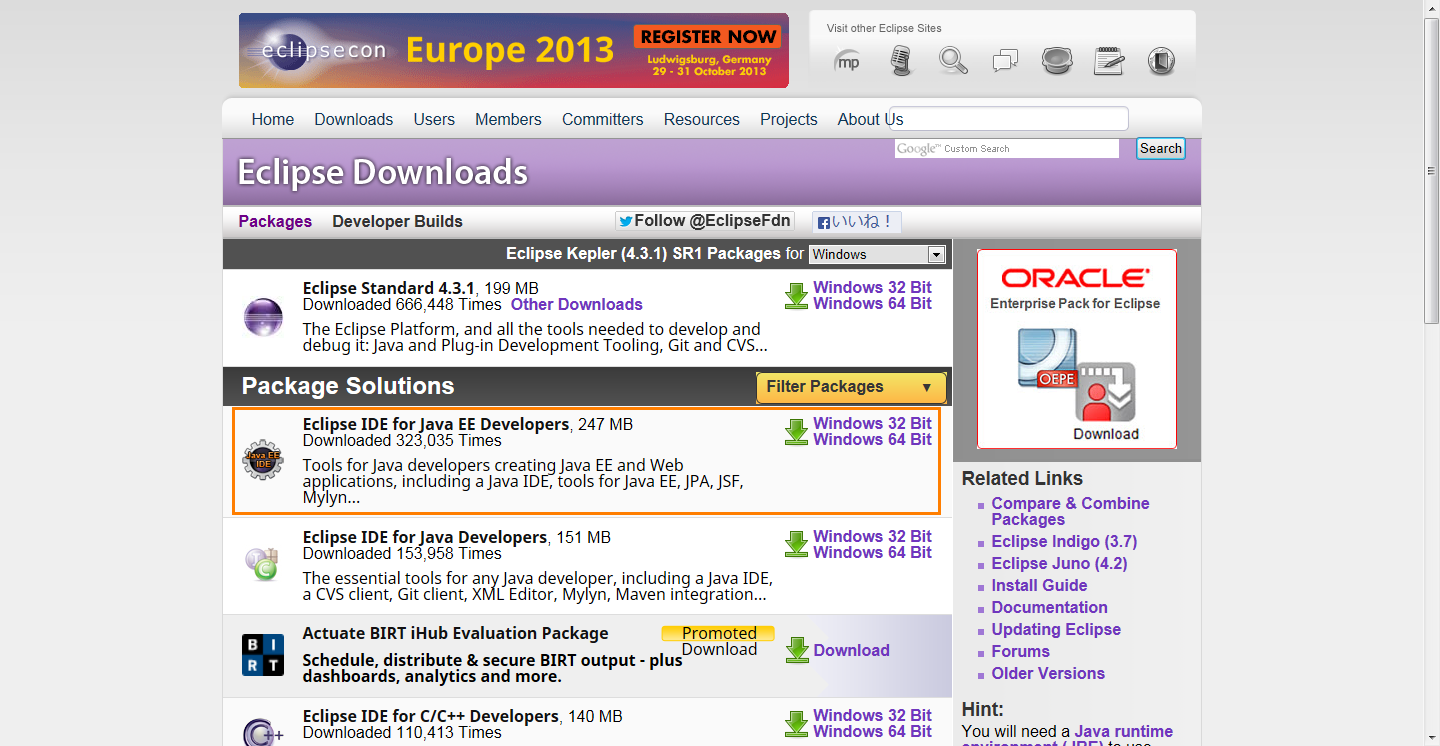The height and width of the screenshot is (746, 1440).
Task: Click green download arrow for Java Developers
Action: [796, 545]
